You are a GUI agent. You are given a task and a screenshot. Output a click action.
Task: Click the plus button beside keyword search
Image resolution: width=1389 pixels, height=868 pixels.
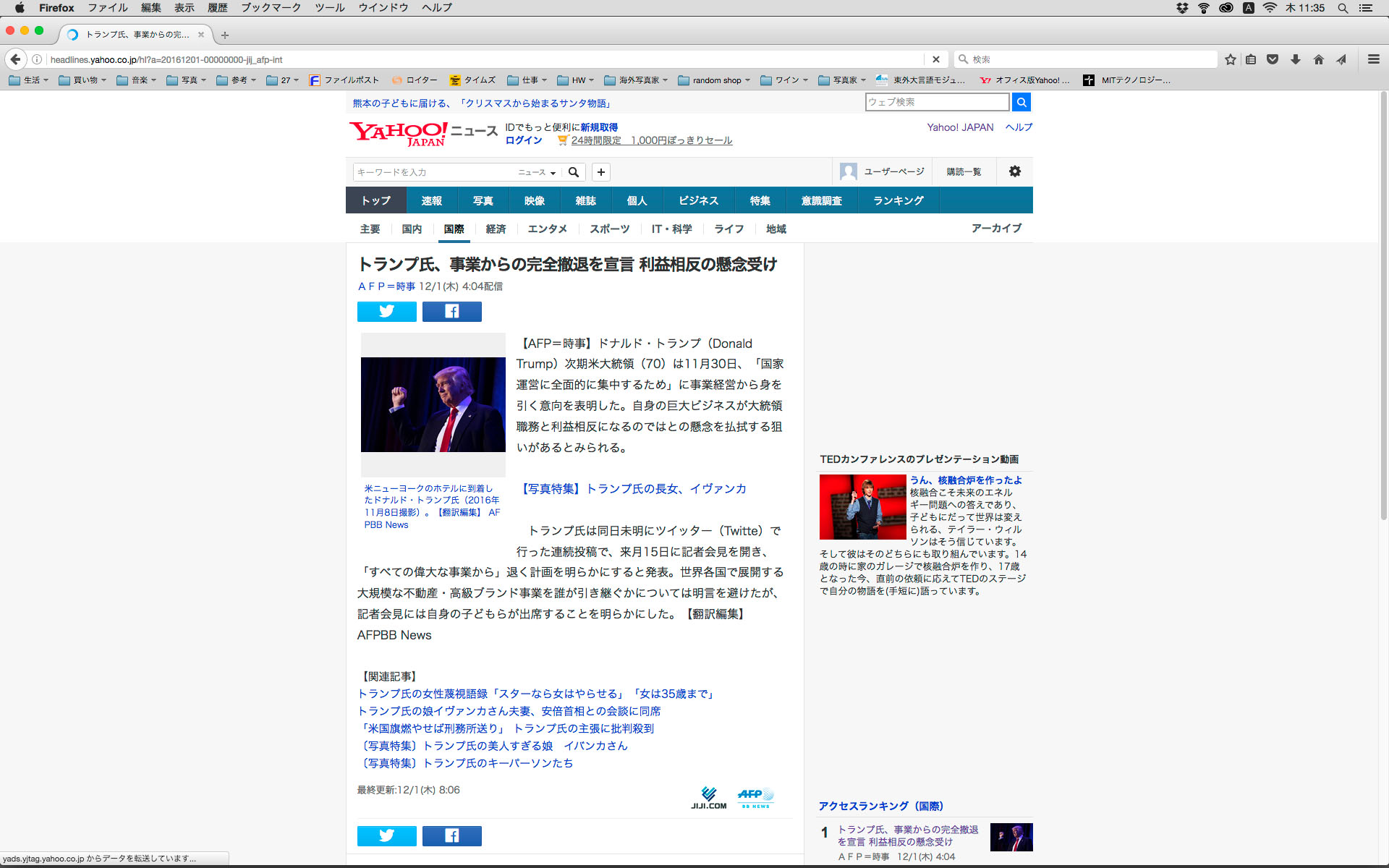600,172
